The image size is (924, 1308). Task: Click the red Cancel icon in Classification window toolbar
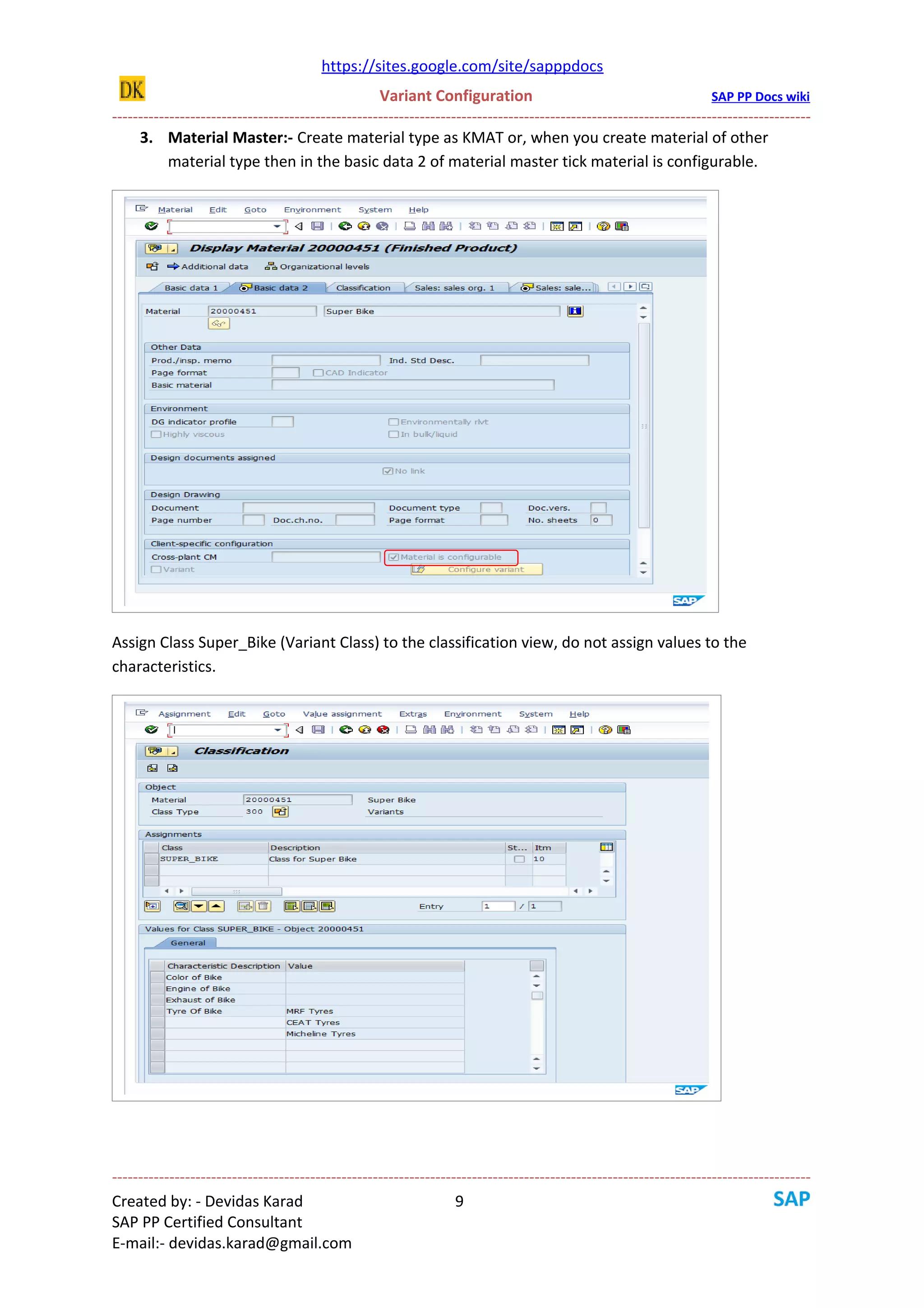pyautogui.click(x=383, y=730)
